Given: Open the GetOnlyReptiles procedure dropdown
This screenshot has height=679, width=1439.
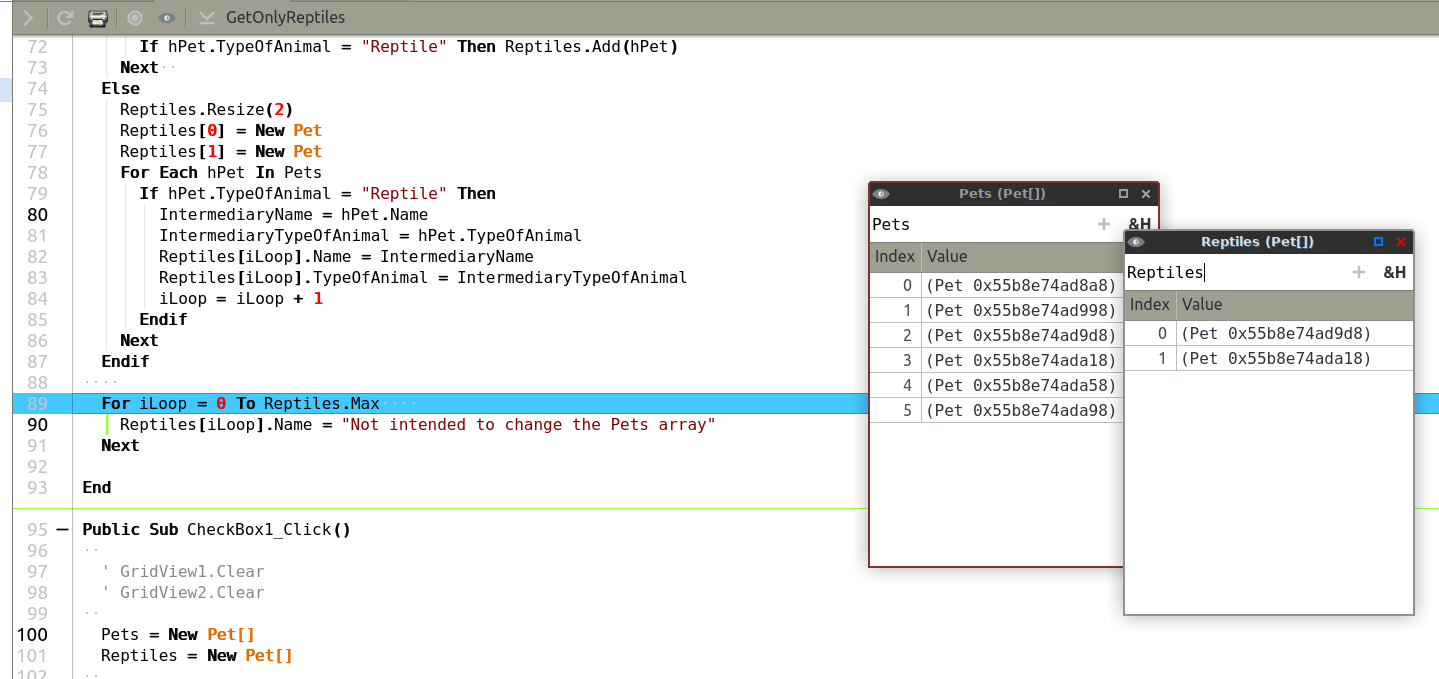Looking at the screenshot, I should tap(207, 17).
